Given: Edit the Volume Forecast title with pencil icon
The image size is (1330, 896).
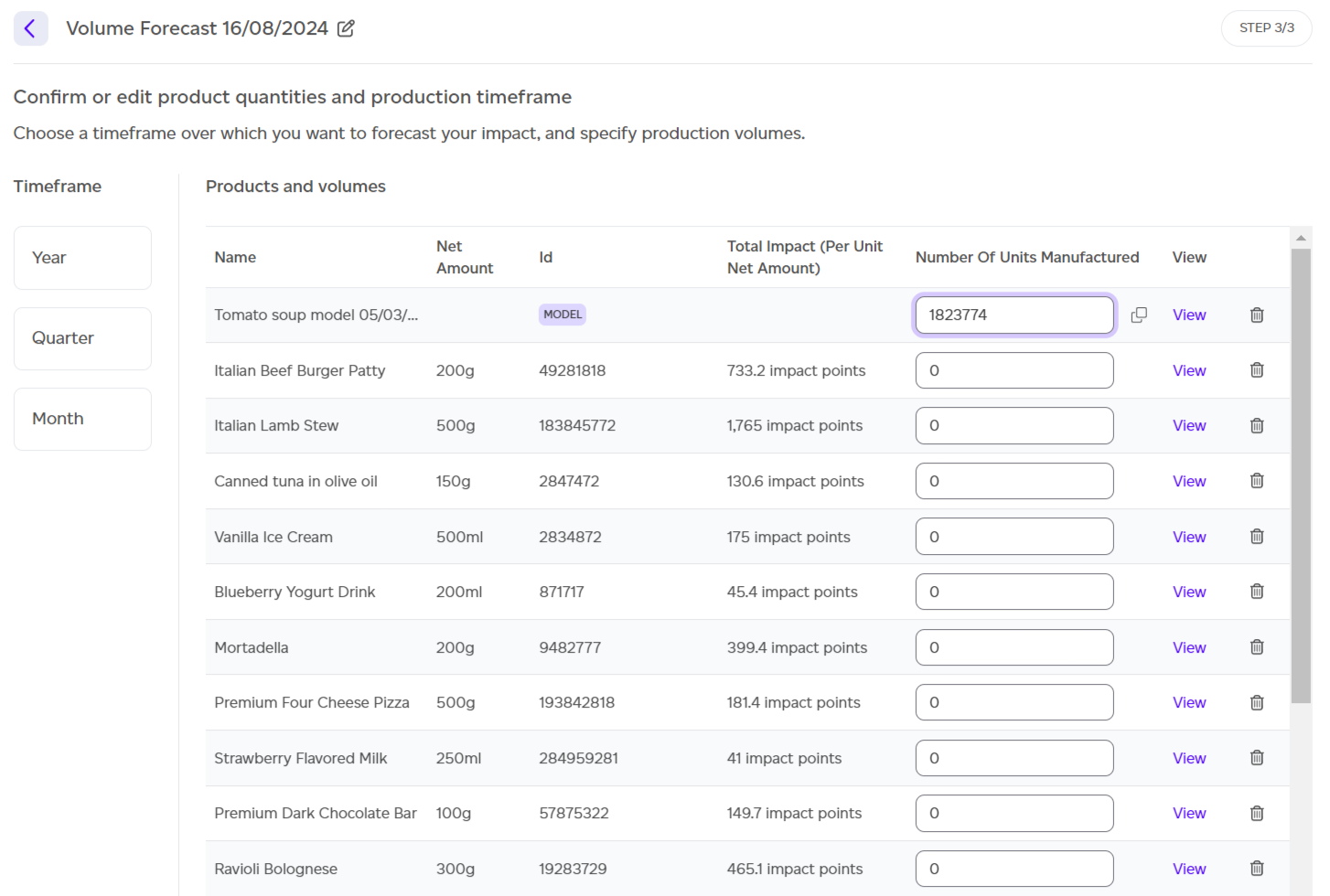Looking at the screenshot, I should pos(346,28).
